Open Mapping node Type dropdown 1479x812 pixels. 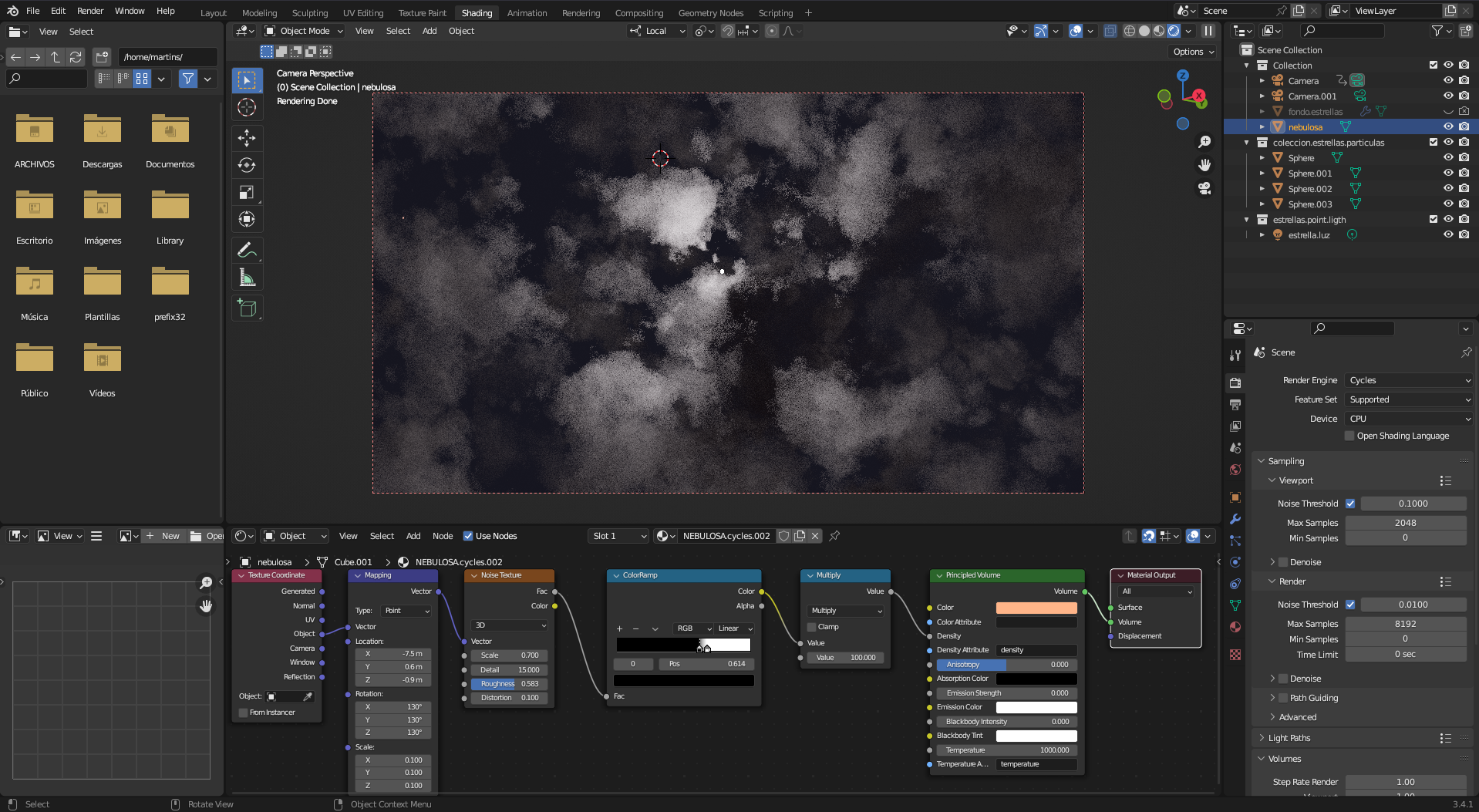click(x=407, y=611)
